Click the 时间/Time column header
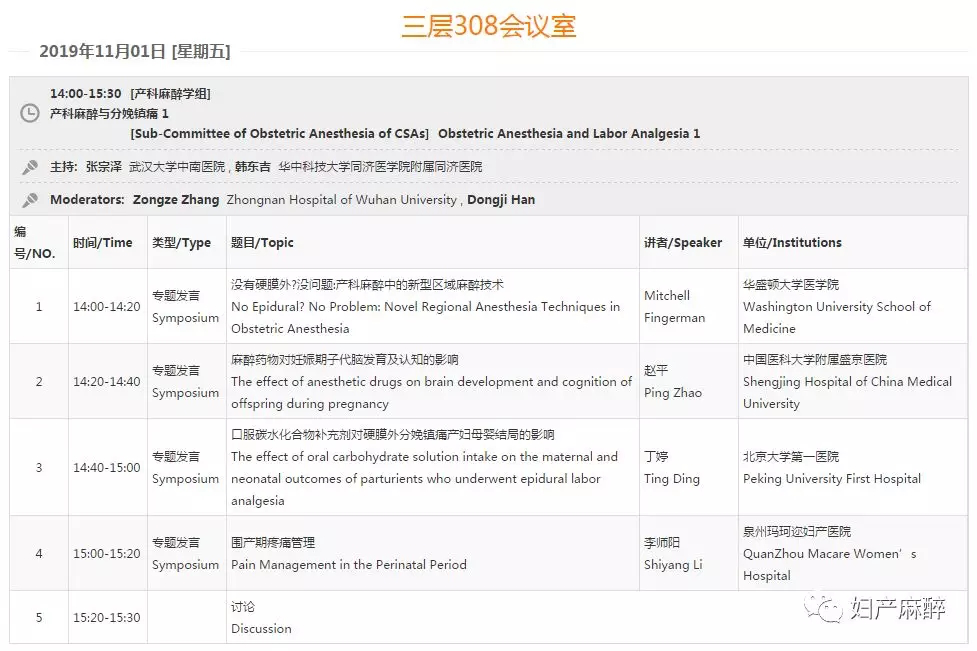This screenshot has height=651, width=977. [x=102, y=242]
